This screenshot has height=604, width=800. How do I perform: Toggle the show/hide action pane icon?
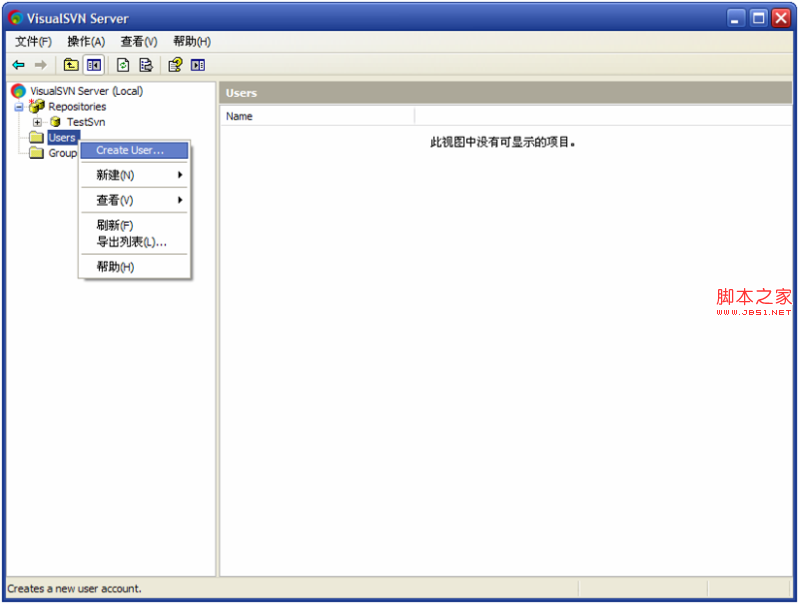pos(198,65)
